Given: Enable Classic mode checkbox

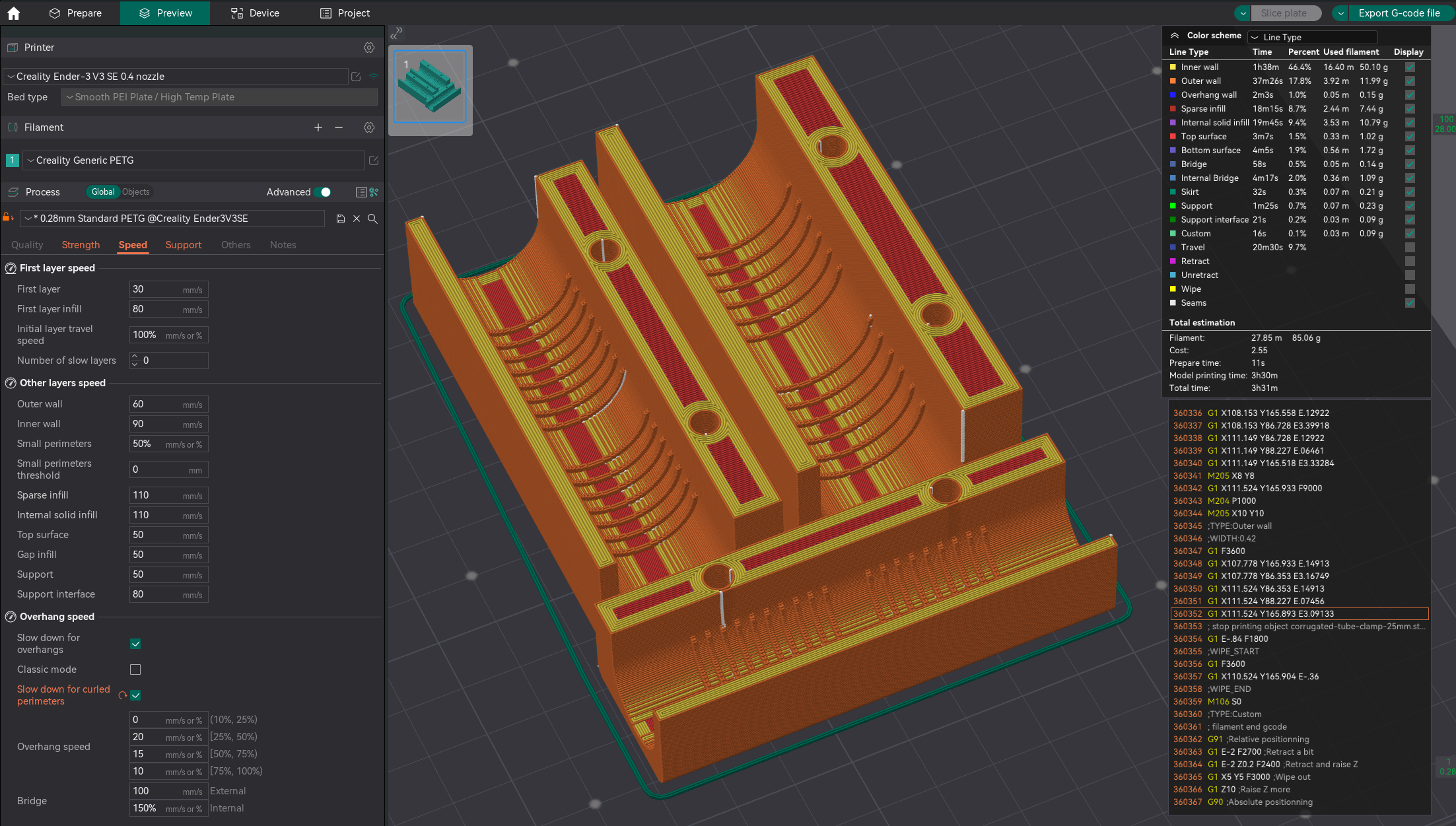Looking at the screenshot, I should pyautogui.click(x=135, y=670).
